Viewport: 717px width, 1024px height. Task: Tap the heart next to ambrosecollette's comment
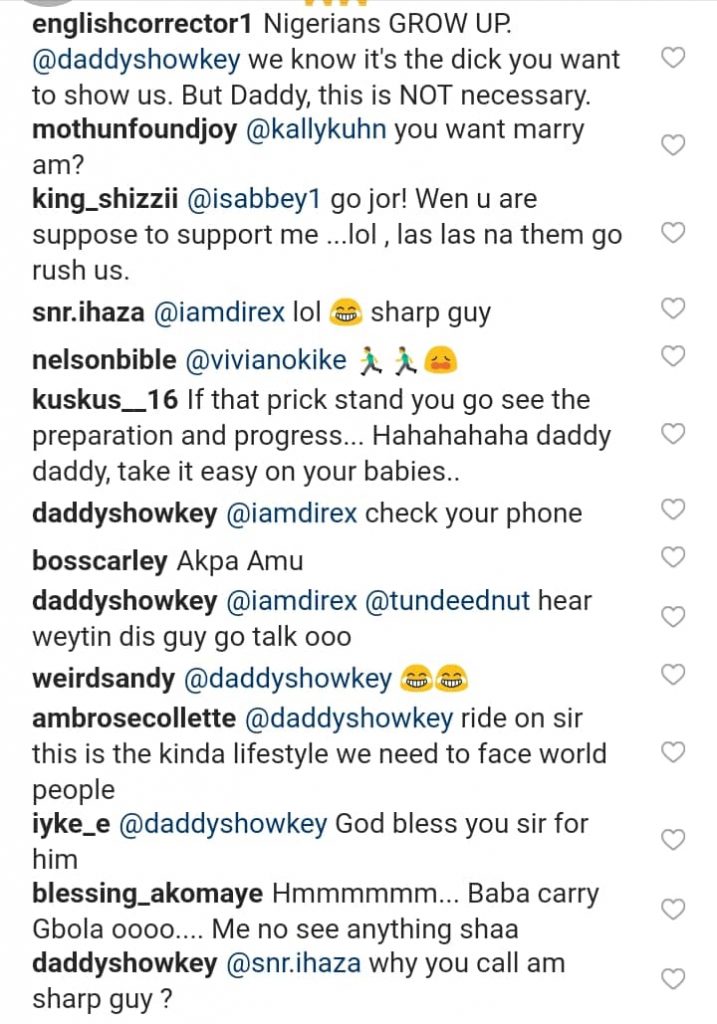[674, 751]
